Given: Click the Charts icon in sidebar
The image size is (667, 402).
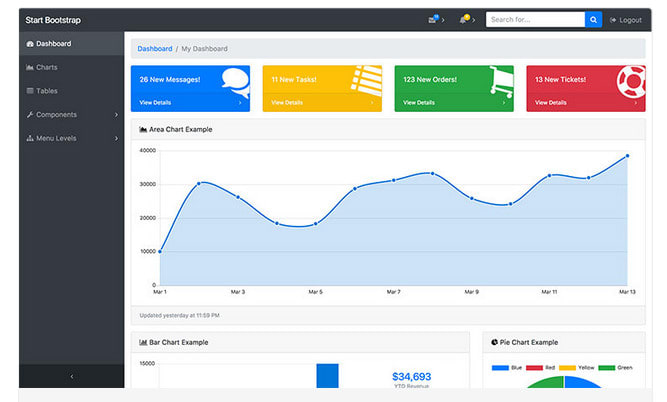Looking at the screenshot, I should click(30, 67).
